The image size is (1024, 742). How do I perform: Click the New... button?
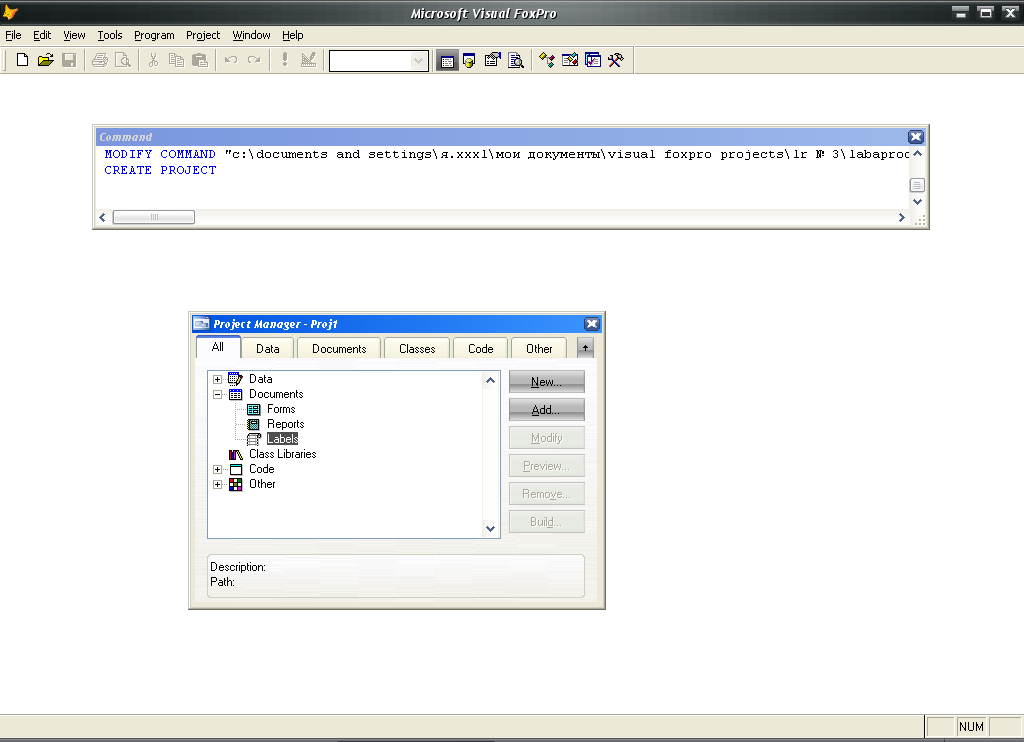pos(547,381)
